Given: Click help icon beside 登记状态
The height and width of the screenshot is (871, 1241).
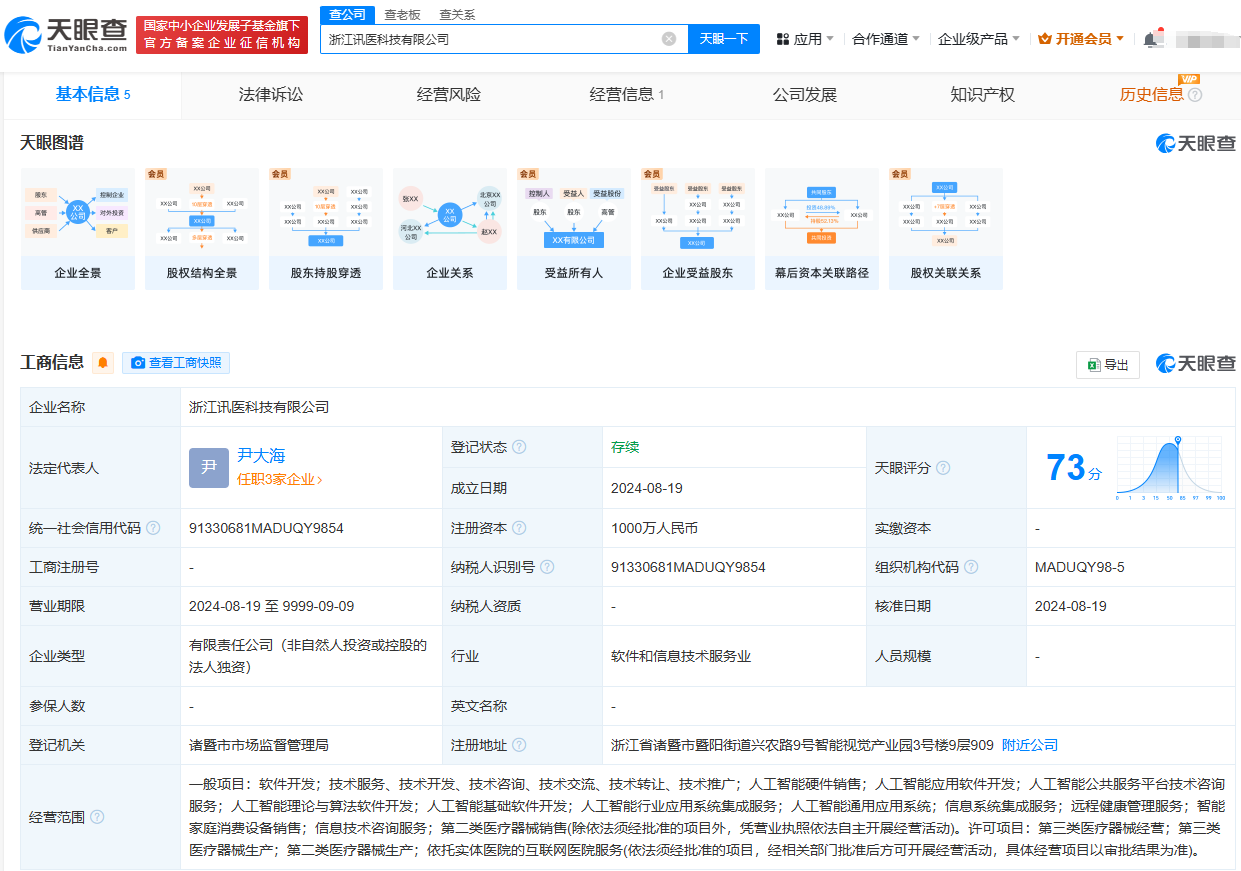Looking at the screenshot, I should click(x=519, y=447).
